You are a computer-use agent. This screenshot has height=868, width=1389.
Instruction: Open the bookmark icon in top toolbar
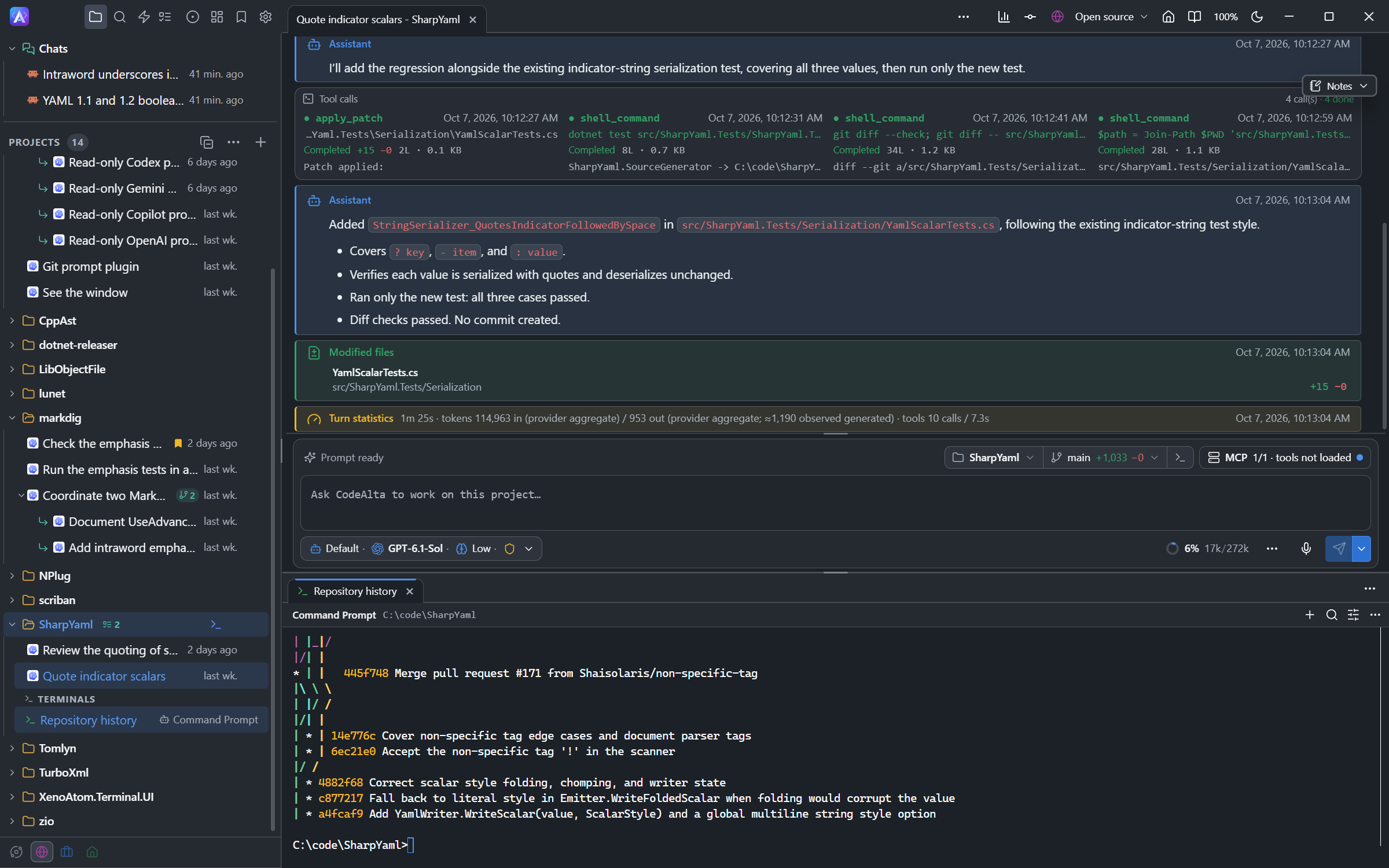pos(241,17)
